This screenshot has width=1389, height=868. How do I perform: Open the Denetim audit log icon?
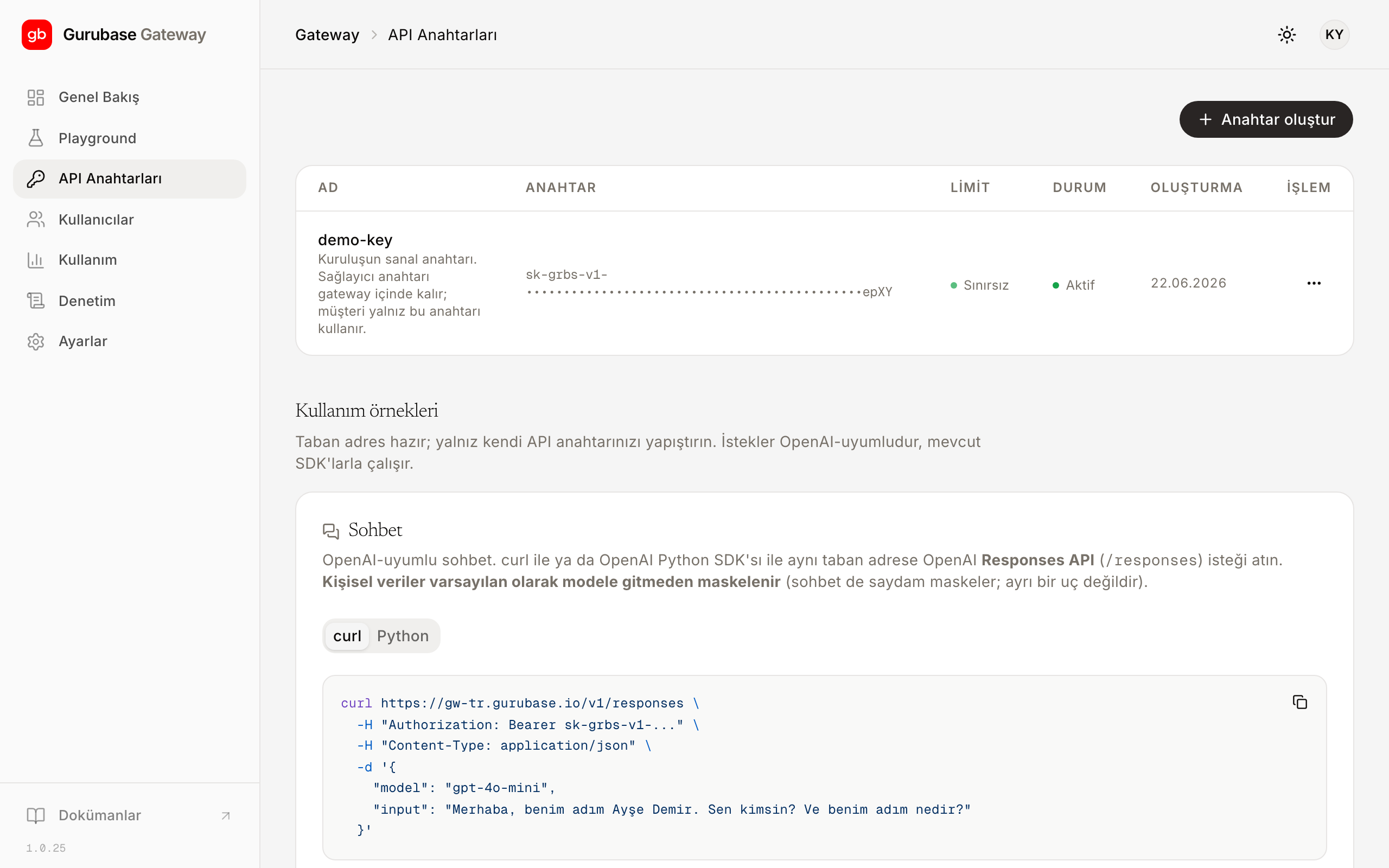point(36,301)
